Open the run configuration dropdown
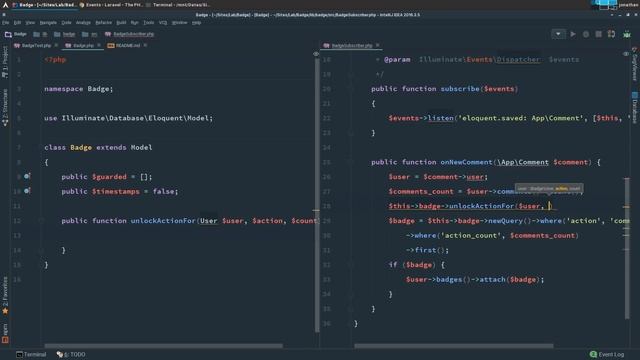The image size is (640, 360). (x=558, y=34)
